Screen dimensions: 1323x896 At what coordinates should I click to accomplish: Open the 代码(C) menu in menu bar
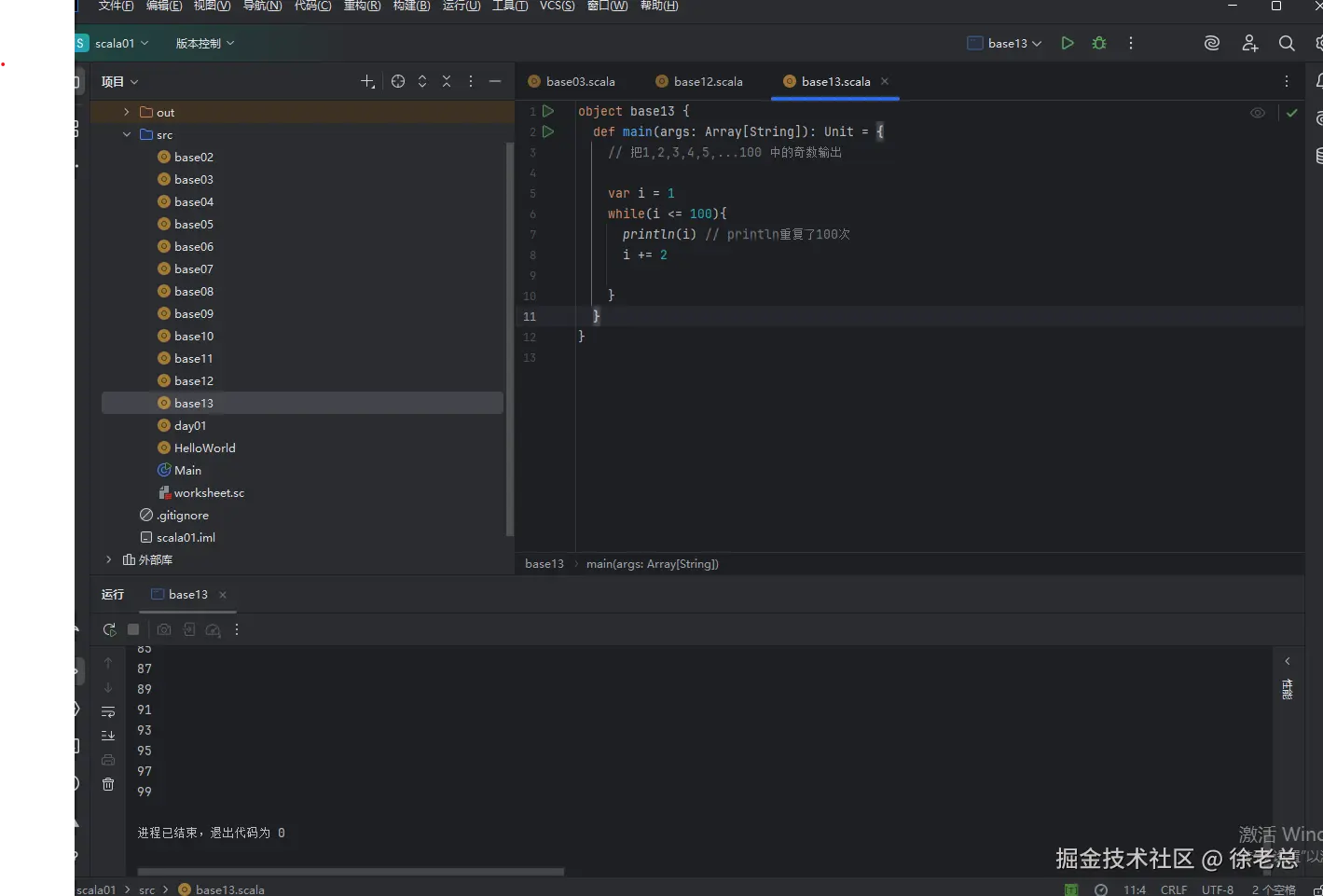pyautogui.click(x=312, y=6)
